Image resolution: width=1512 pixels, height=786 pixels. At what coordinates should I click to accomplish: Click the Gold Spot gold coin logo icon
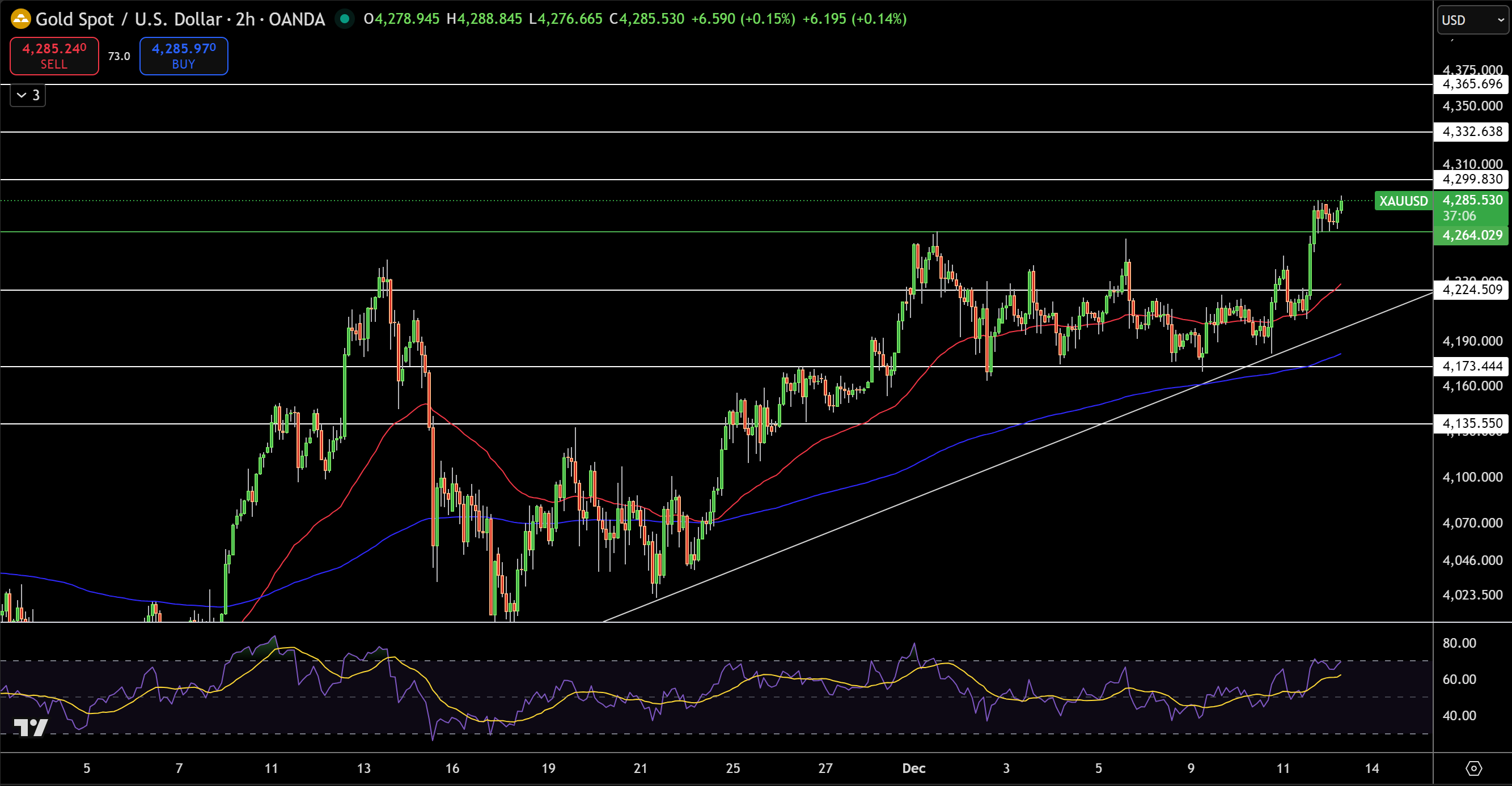click(x=19, y=19)
